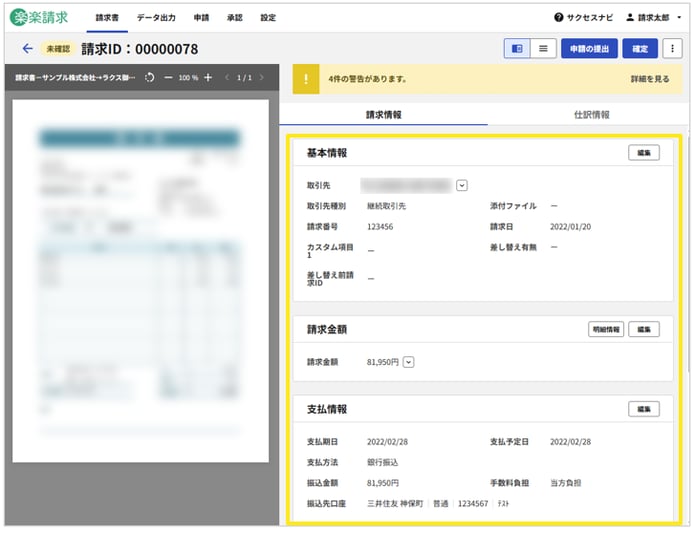Open 明細情報 in the 請求金額 section
Viewport: 695px width, 533px height.
[x=604, y=329]
